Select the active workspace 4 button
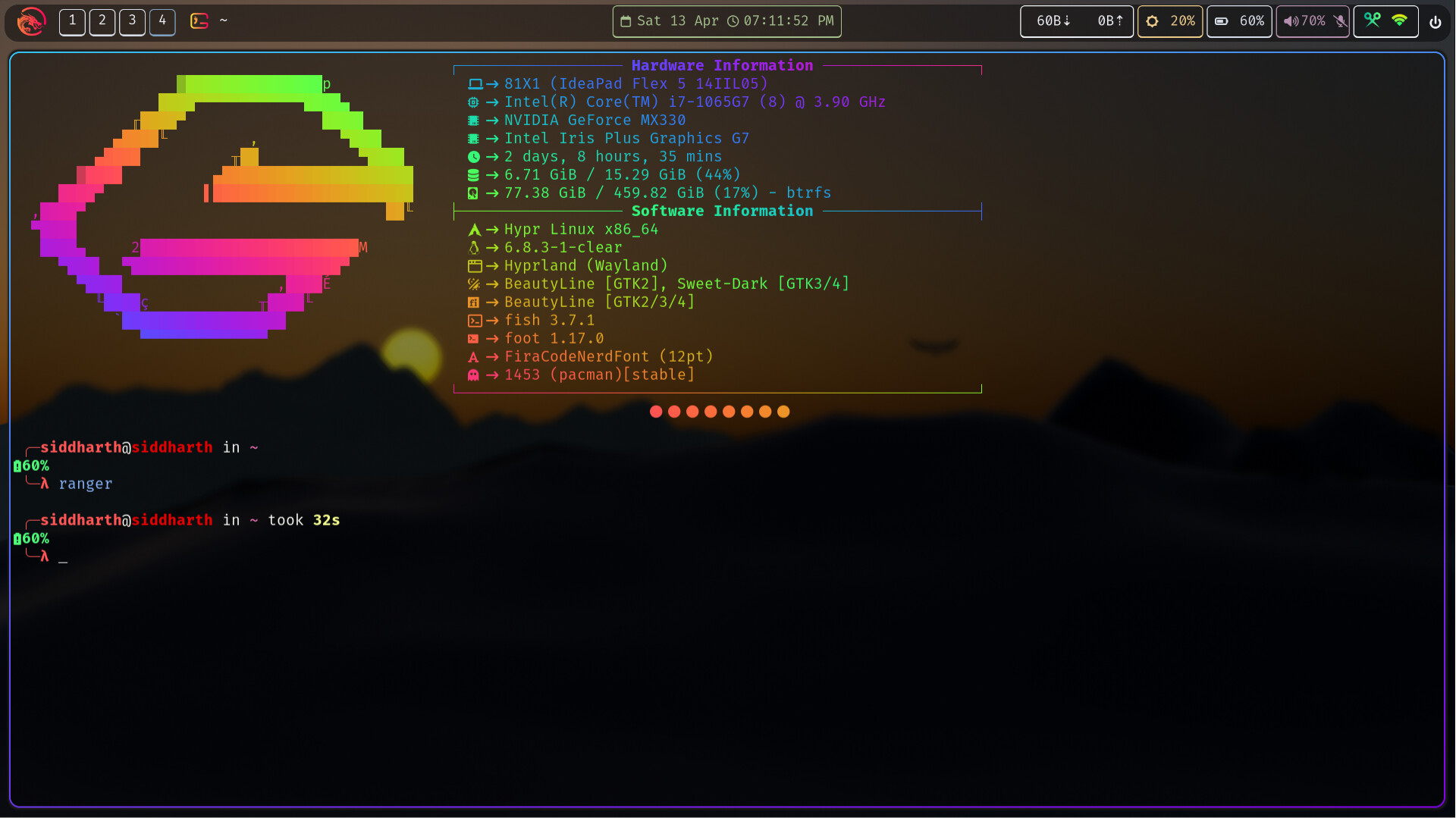Viewport: 1456px width, 818px height. click(x=162, y=21)
